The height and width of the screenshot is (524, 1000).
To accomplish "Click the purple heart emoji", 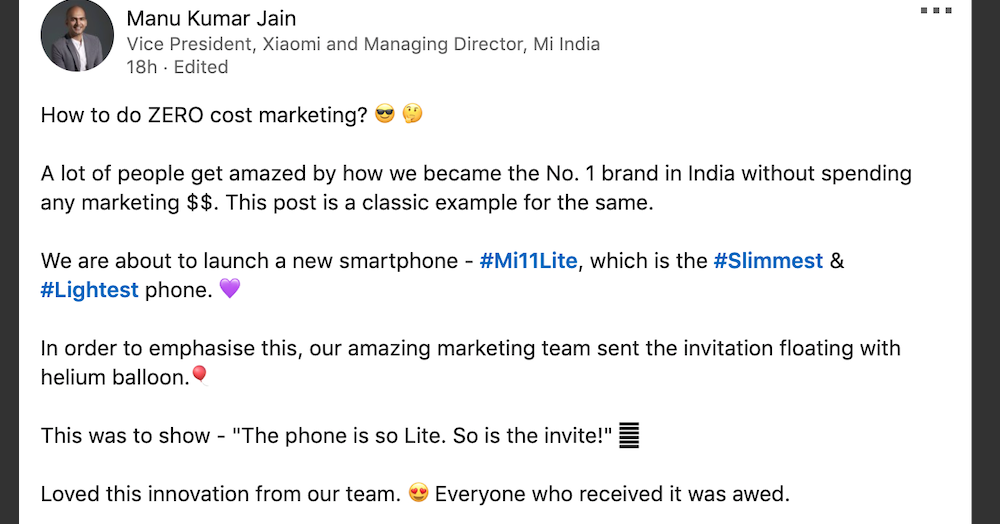I will click(x=230, y=290).
